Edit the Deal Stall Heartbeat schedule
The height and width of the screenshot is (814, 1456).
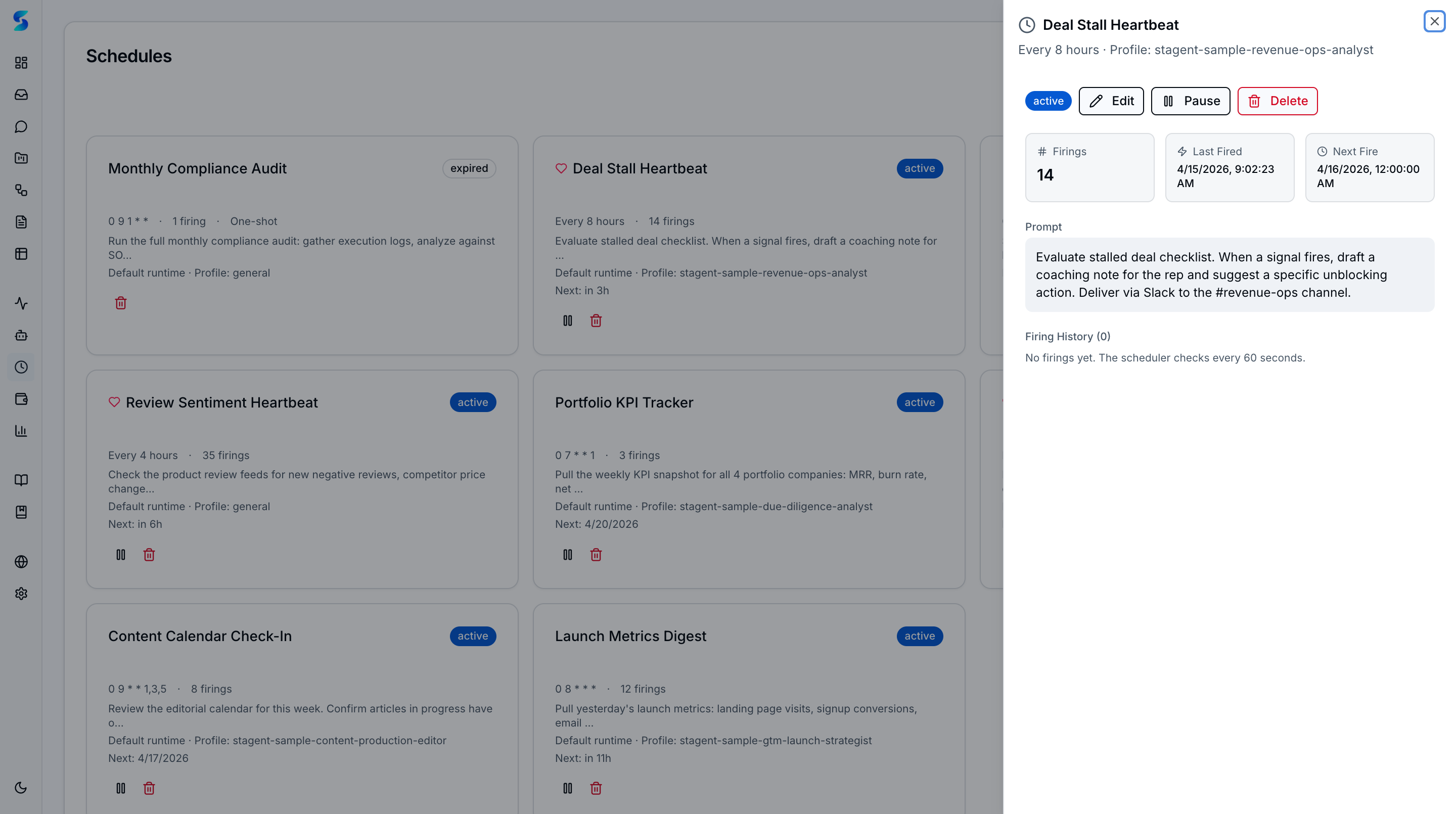coord(1111,101)
